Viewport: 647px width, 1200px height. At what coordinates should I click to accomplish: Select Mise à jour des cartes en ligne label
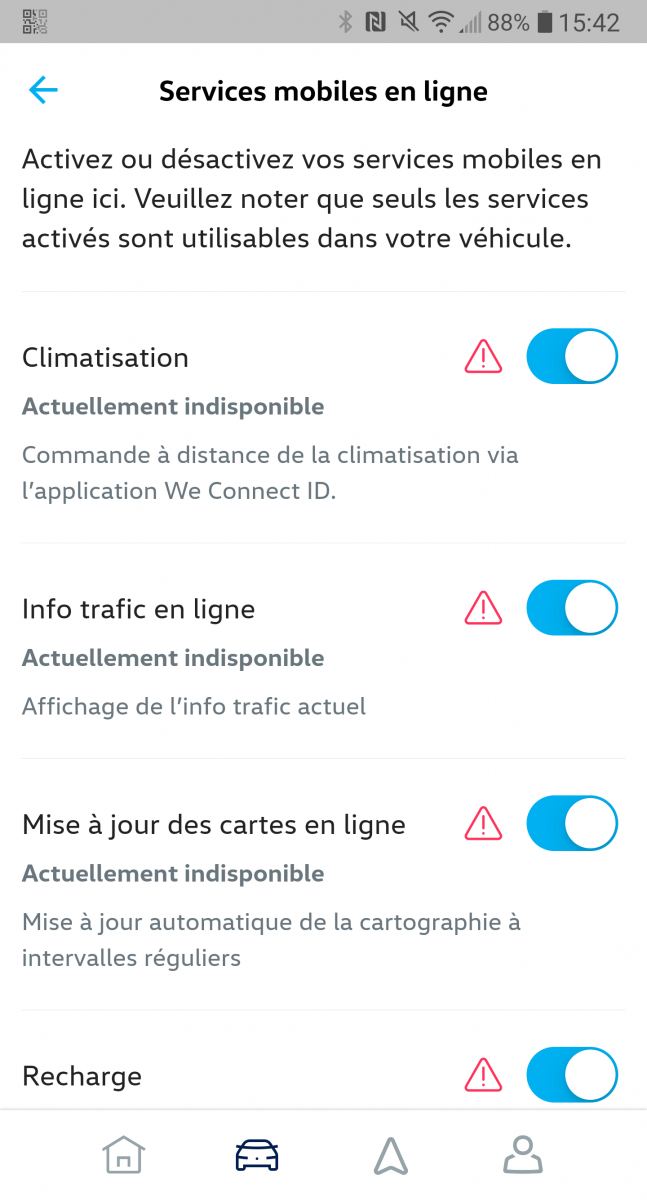[x=213, y=825]
